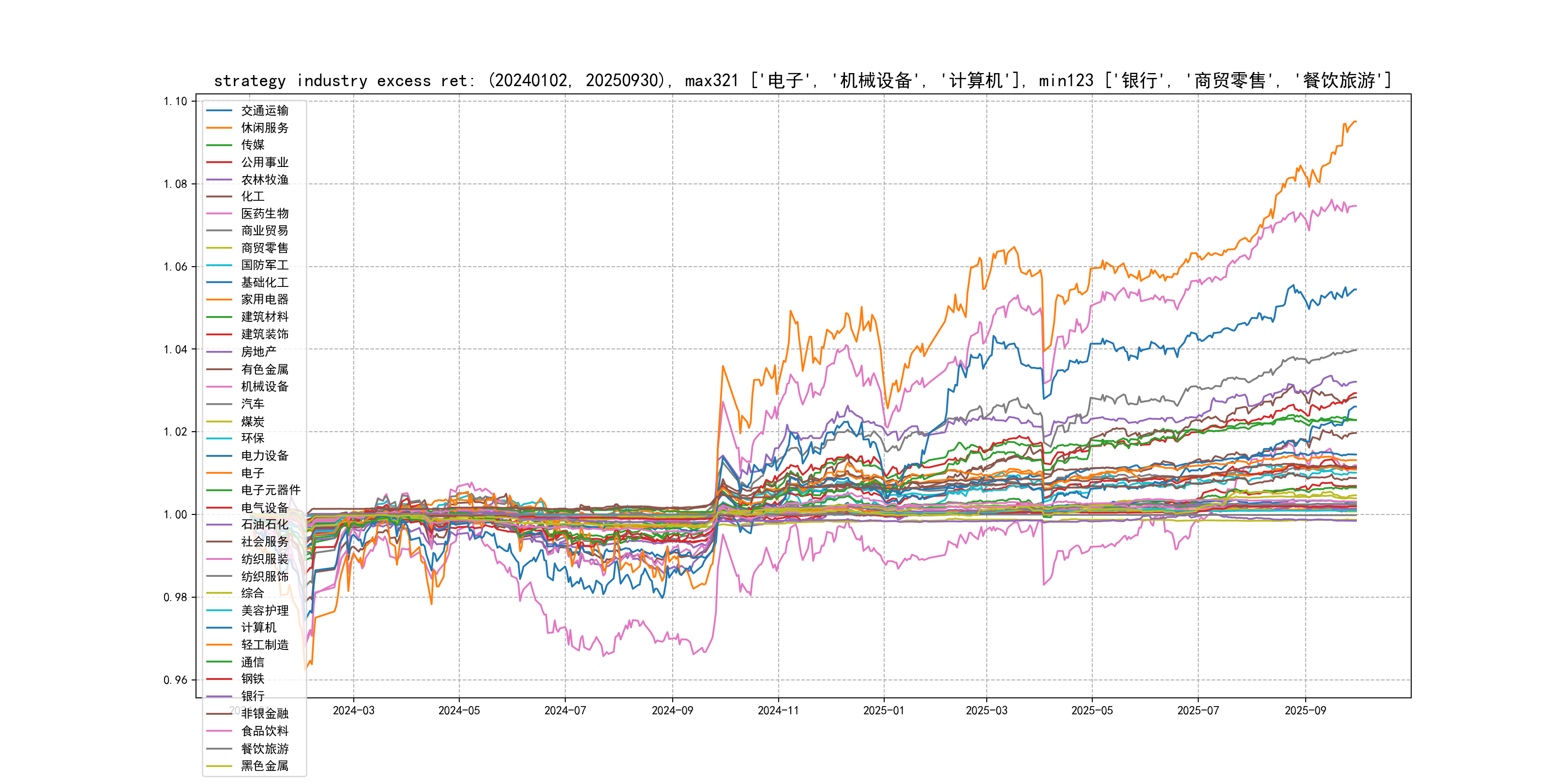The height and width of the screenshot is (784, 1568).
Task: Click the 0.96 y-axis tick label
Action: tap(175, 680)
